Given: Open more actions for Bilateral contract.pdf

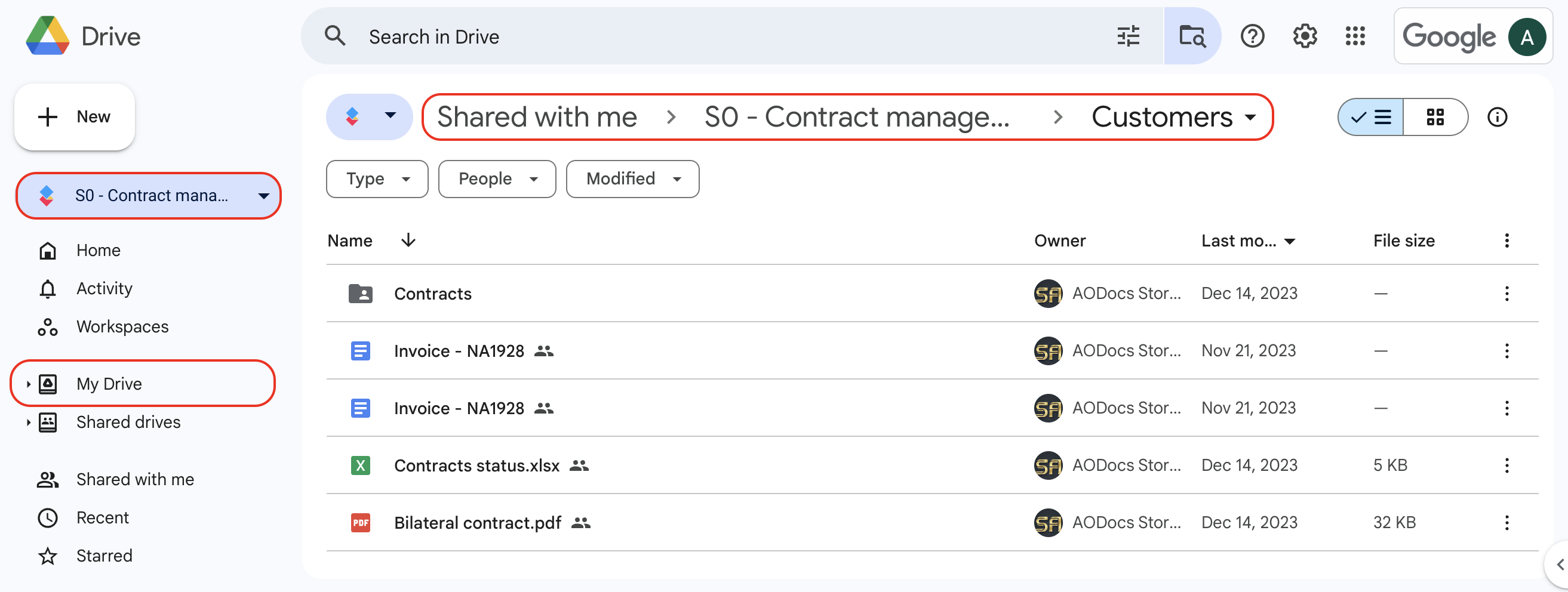Looking at the screenshot, I should click(x=1506, y=523).
